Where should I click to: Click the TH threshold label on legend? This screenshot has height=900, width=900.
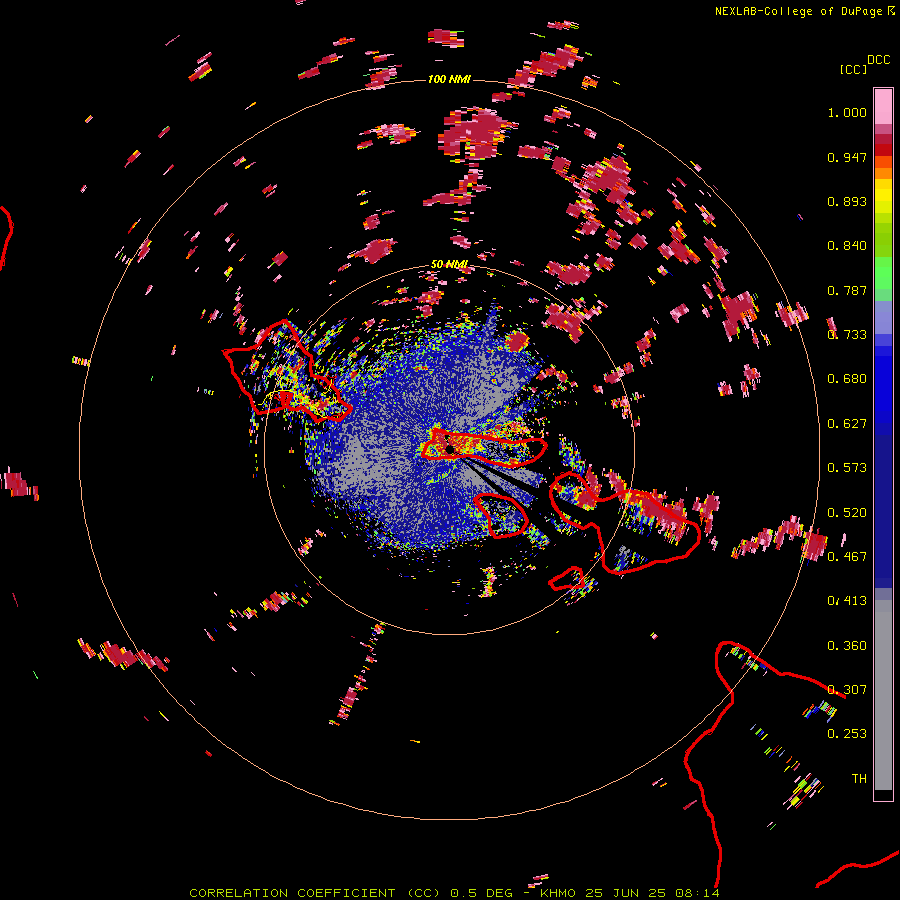point(859,779)
